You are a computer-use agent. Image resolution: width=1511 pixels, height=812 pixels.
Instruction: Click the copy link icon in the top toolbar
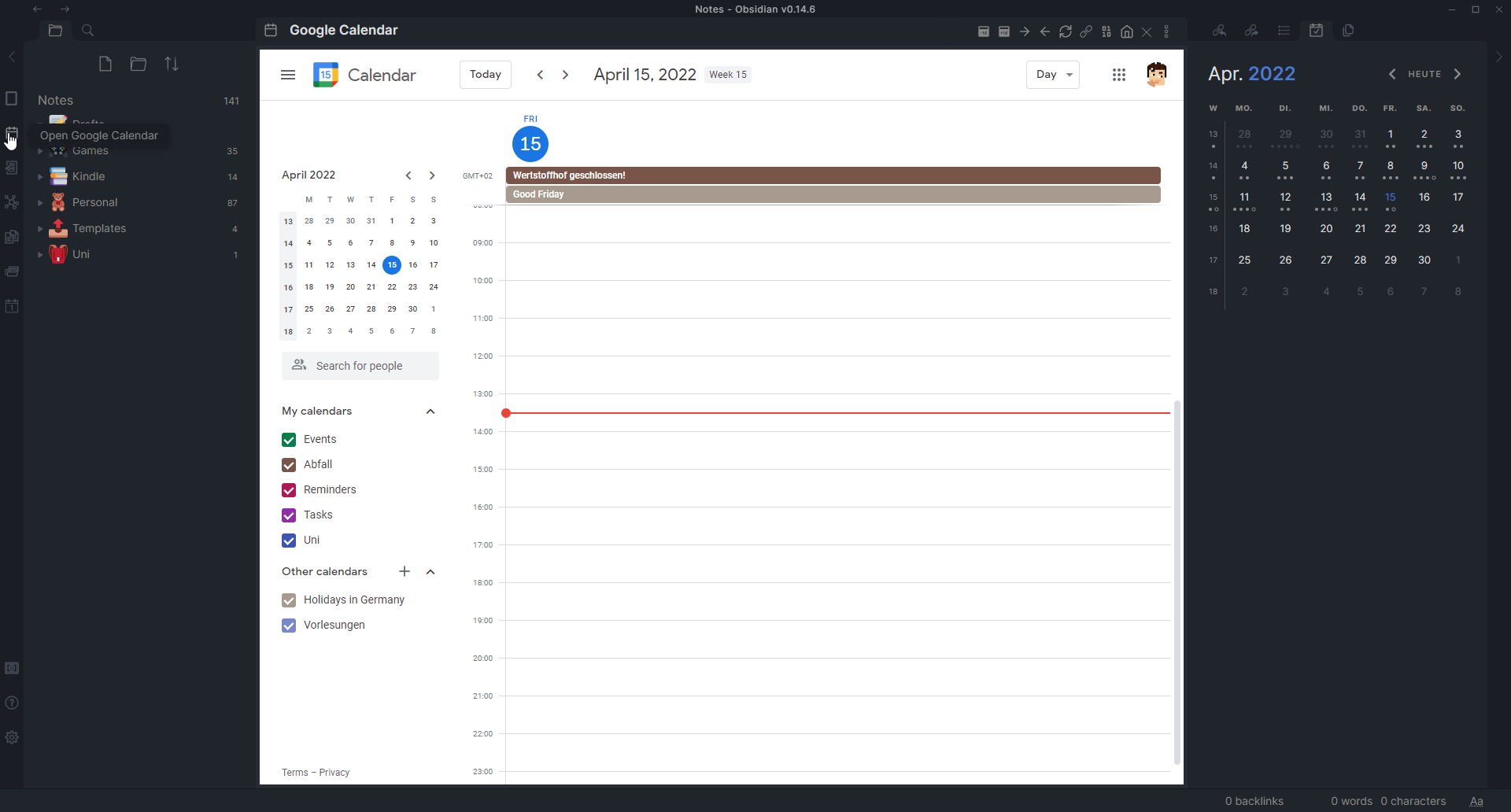click(x=1086, y=31)
